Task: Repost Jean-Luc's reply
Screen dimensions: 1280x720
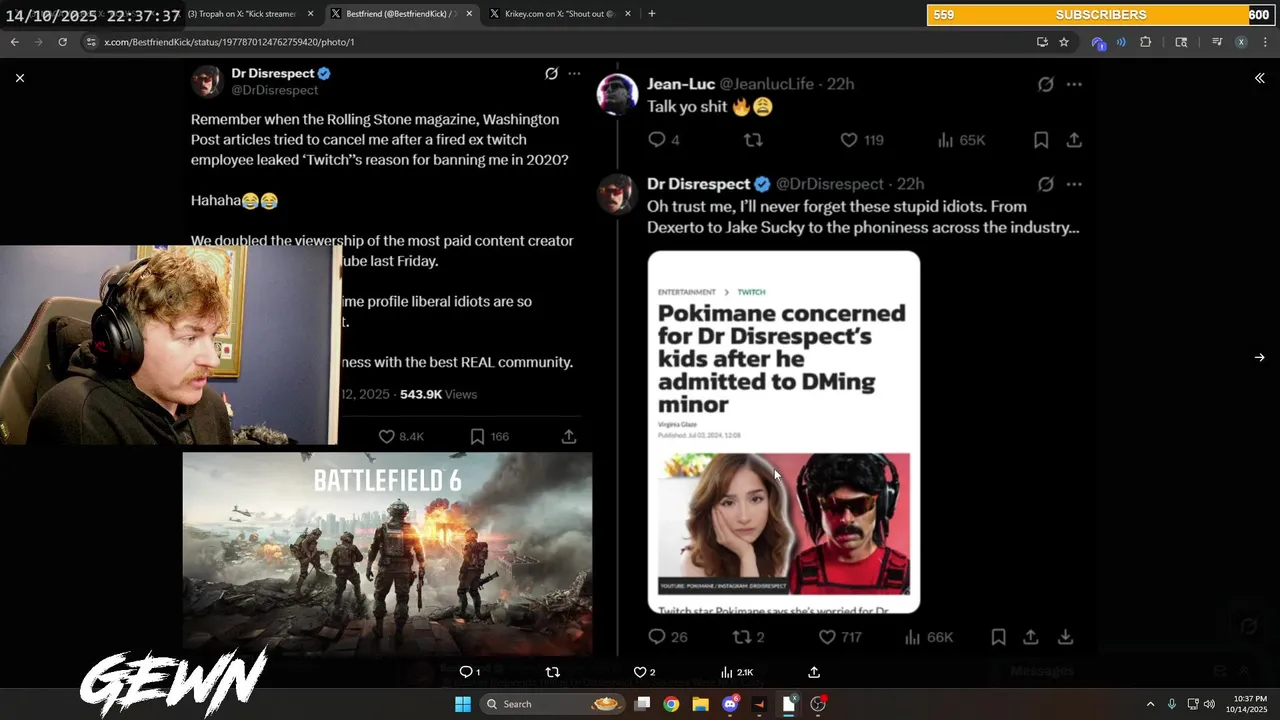Action: click(x=753, y=140)
